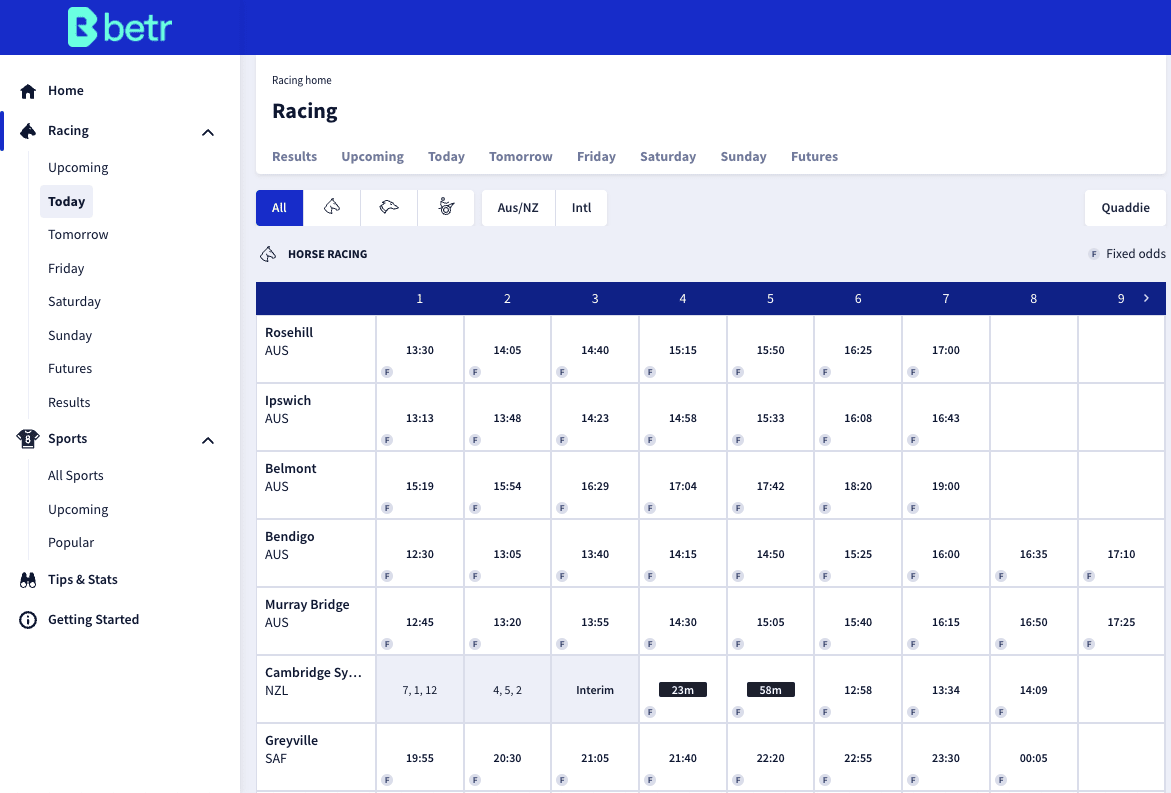
Task: Switch to the Sunday tab in Racing header
Action: point(743,157)
